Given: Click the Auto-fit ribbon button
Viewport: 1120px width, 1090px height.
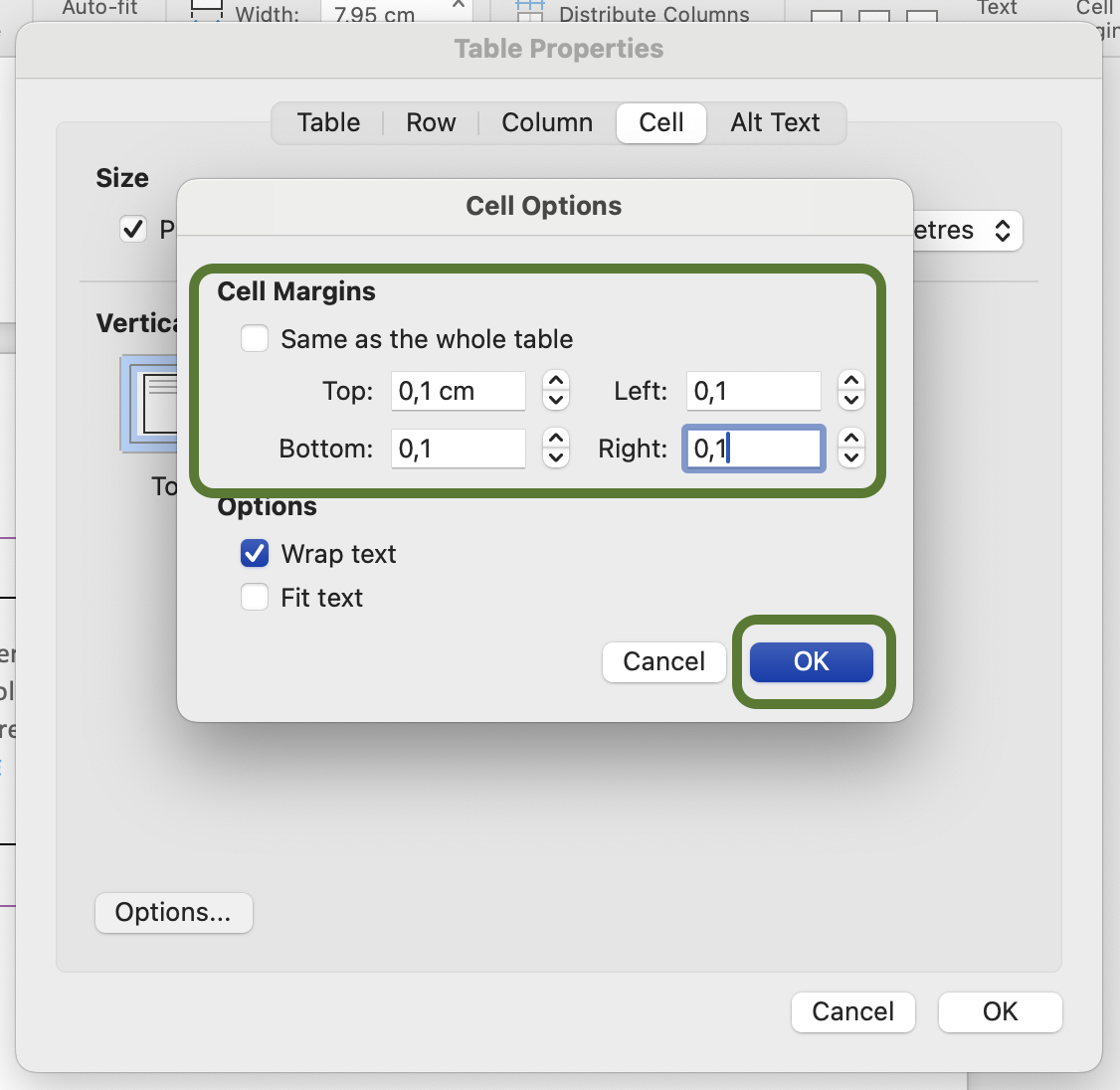Looking at the screenshot, I should 99,8.
